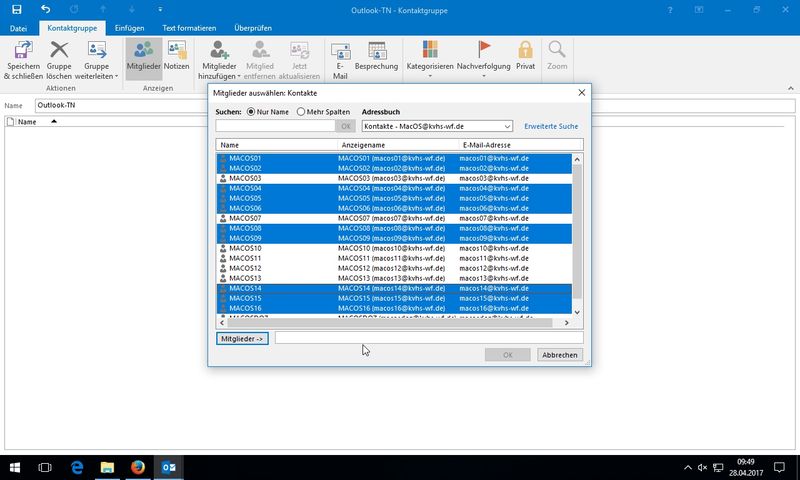
Task: Select the MACOS10 contact row
Action: (x=245, y=248)
